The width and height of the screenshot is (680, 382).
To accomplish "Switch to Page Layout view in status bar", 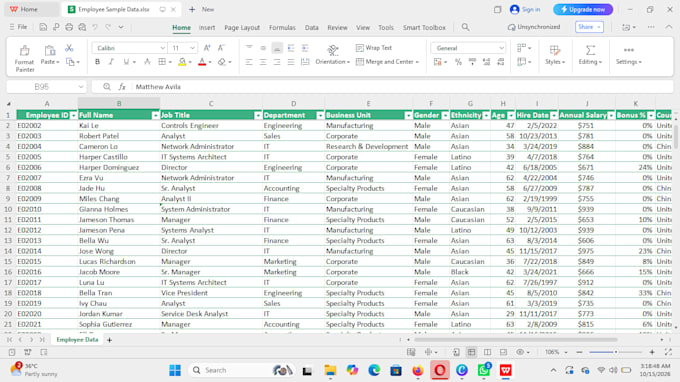I will click(487, 352).
